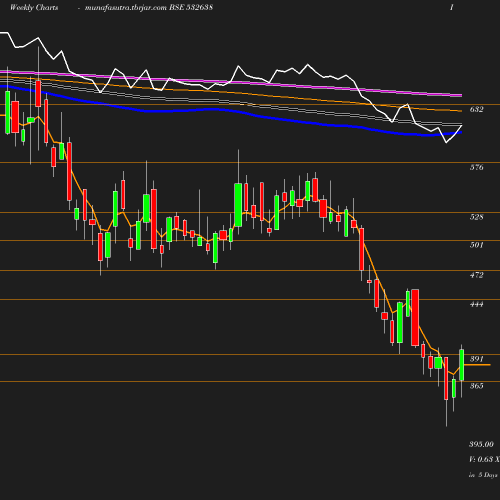Image resolution: width=500 pixels, height=500 pixels.
Task: Click the 391 price level label
Action: 476,359
